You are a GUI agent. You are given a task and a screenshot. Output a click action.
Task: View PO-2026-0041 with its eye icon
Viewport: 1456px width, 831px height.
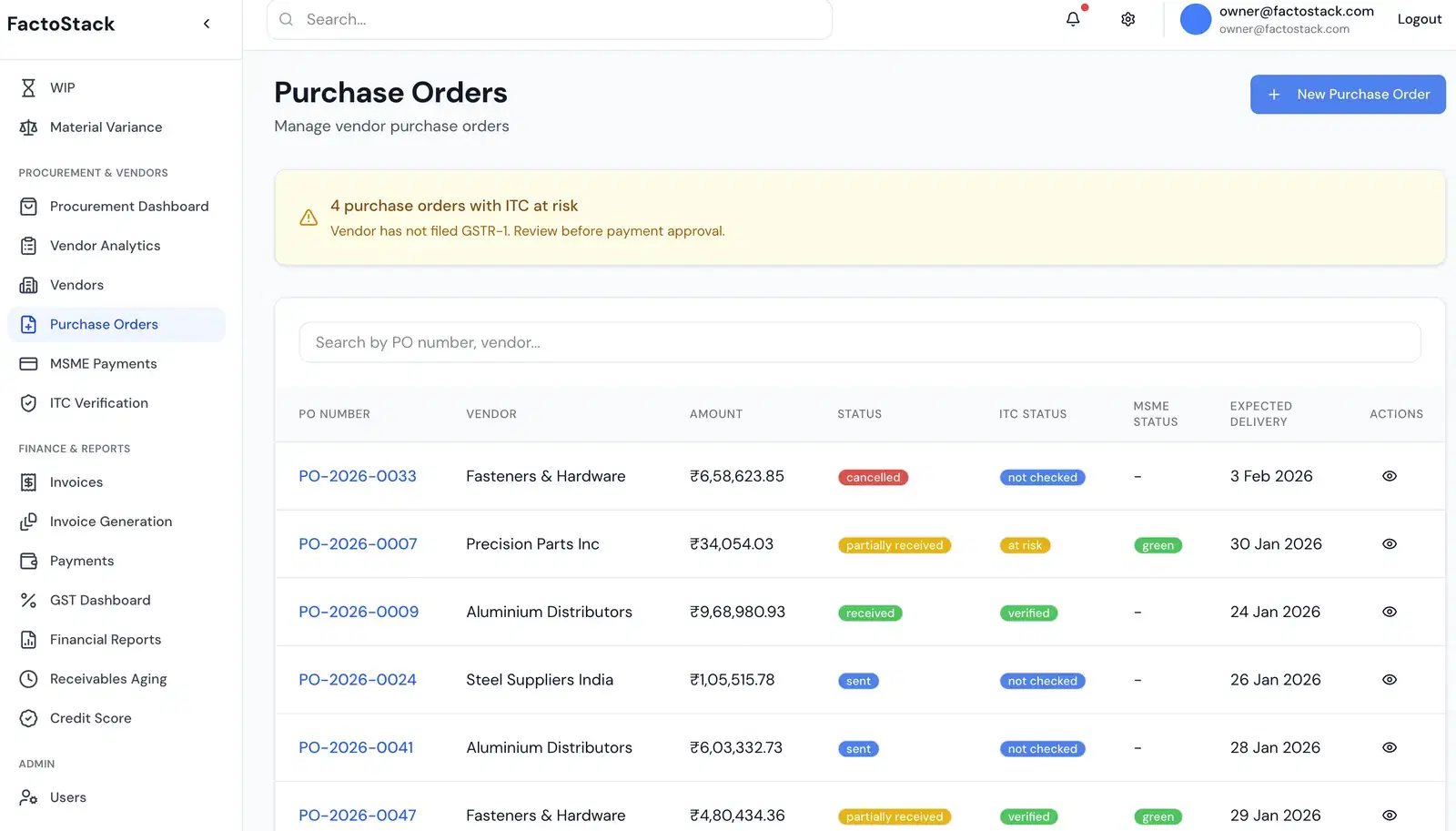1390,747
